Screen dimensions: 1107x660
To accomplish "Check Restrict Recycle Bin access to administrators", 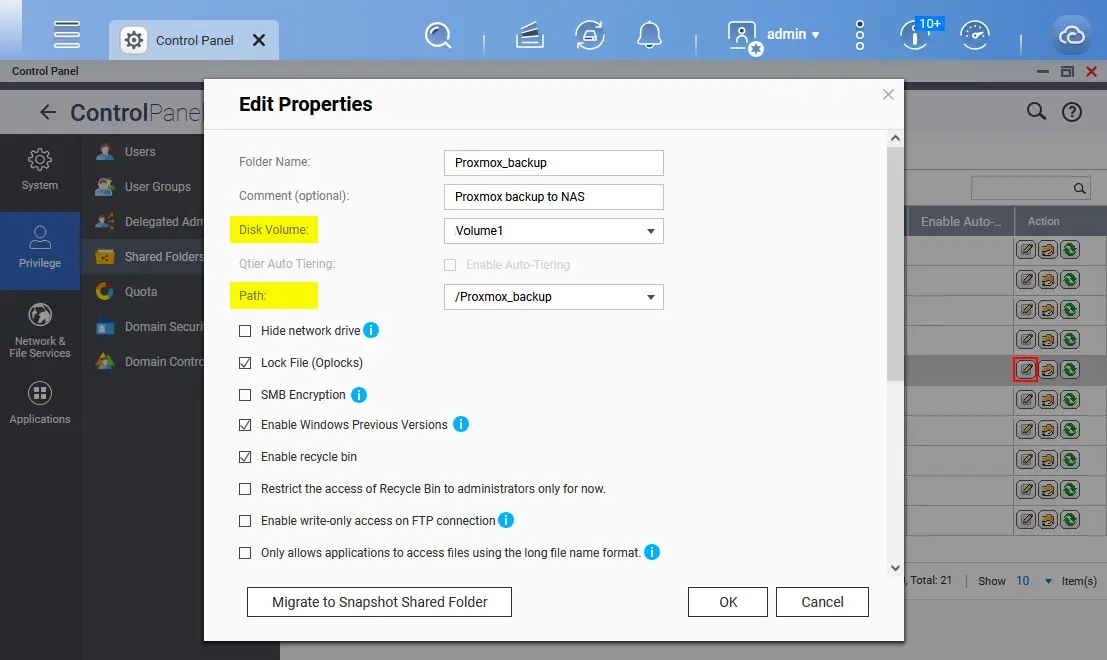I will coord(245,489).
